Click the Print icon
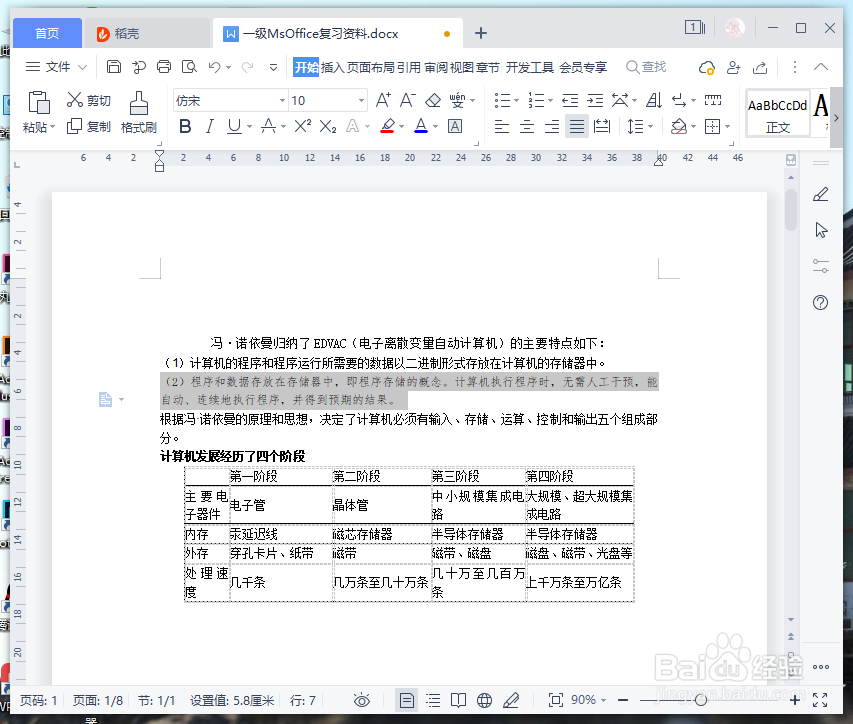This screenshot has height=724, width=853. pos(164,67)
